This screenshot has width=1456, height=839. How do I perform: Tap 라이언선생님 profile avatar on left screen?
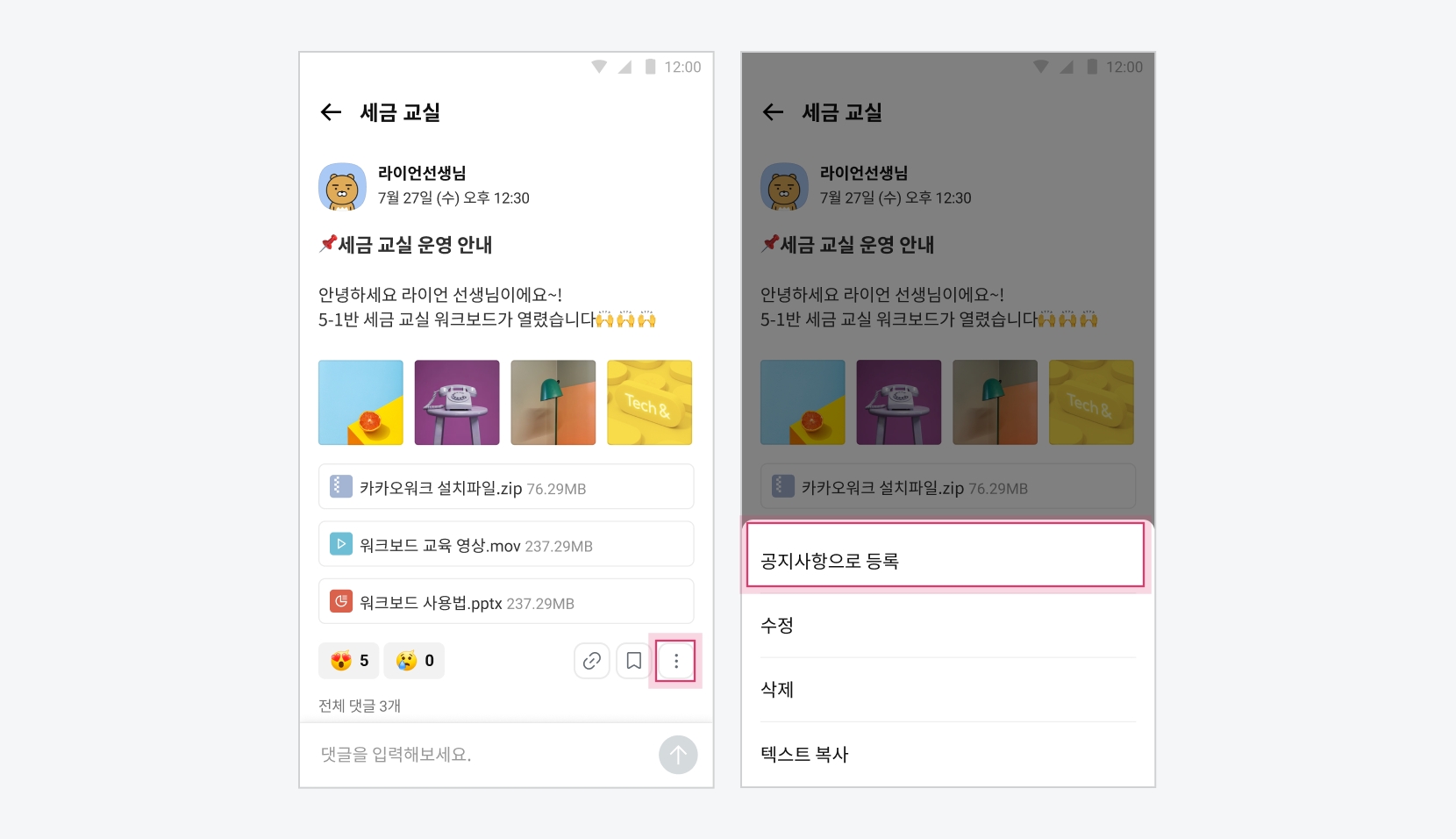pyautogui.click(x=342, y=186)
